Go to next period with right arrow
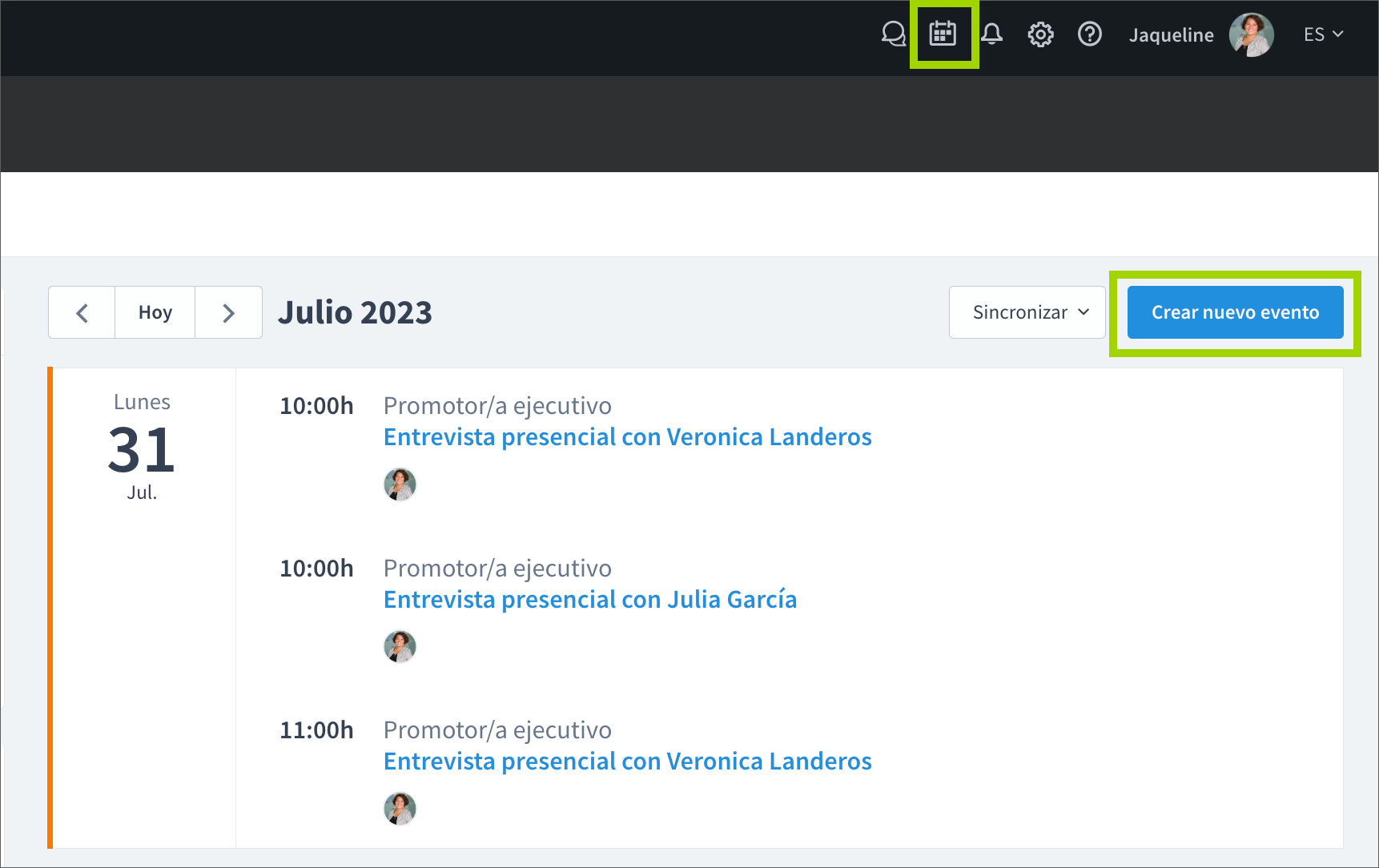The width and height of the screenshot is (1379, 868). (228, 312)
